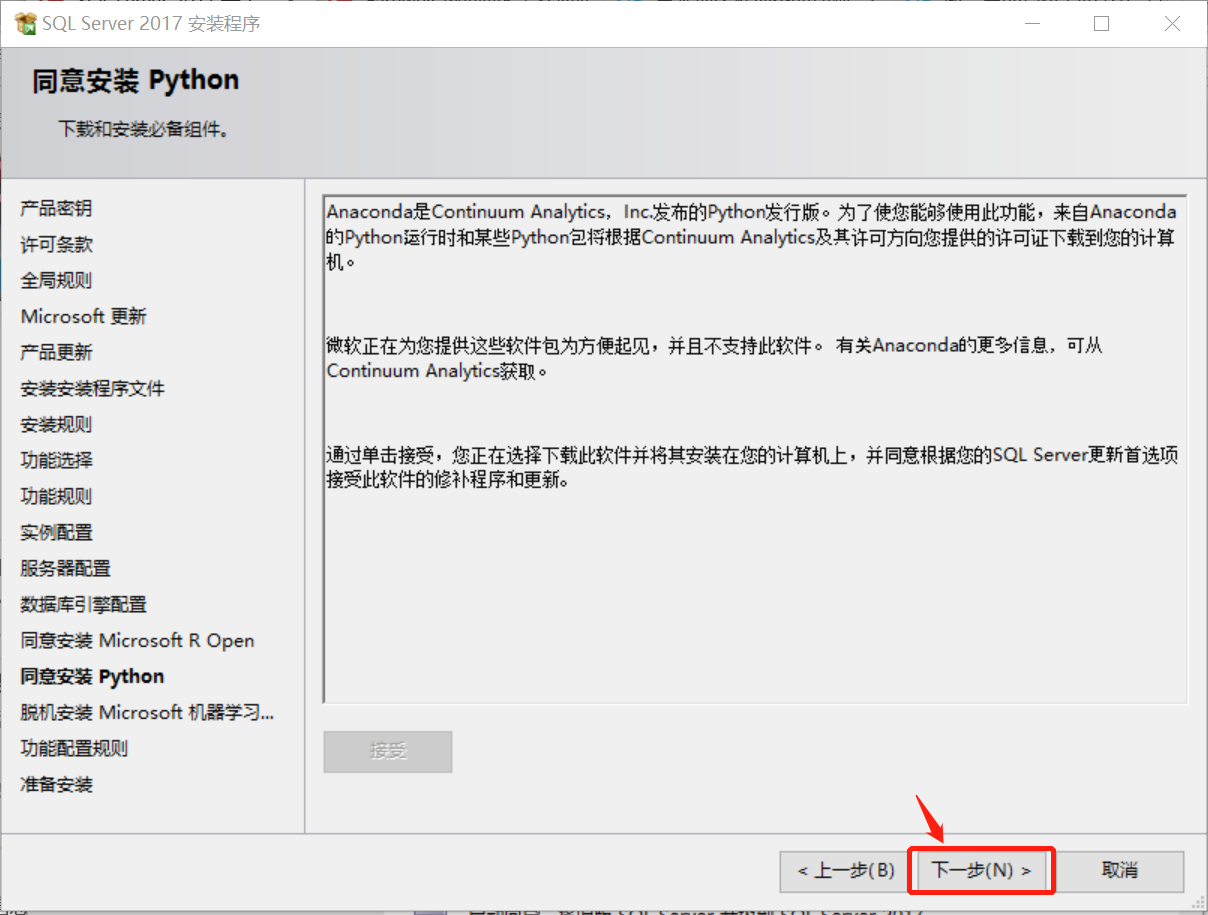Image resolution: width=1208 pixels, height=915 pixels.
Task: Select the 功能选择 step
Action: coord(56,460)
